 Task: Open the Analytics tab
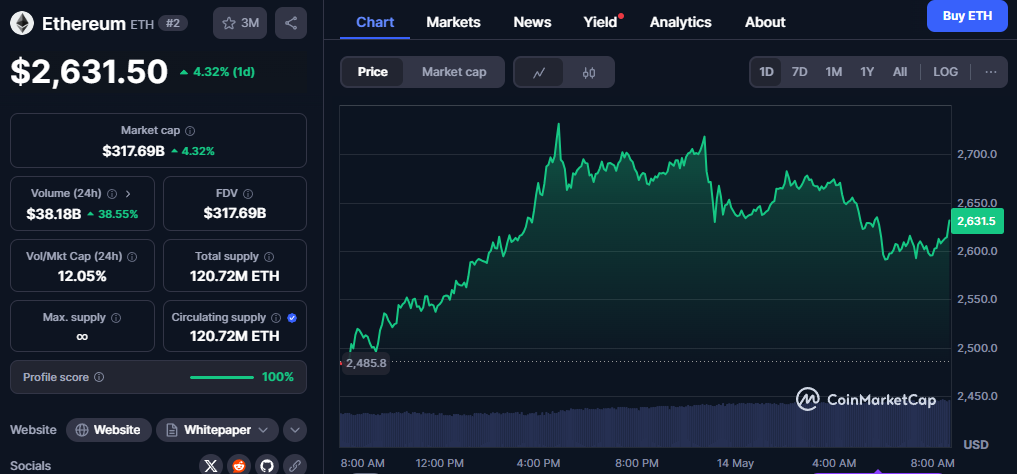[x=680, y=22]
